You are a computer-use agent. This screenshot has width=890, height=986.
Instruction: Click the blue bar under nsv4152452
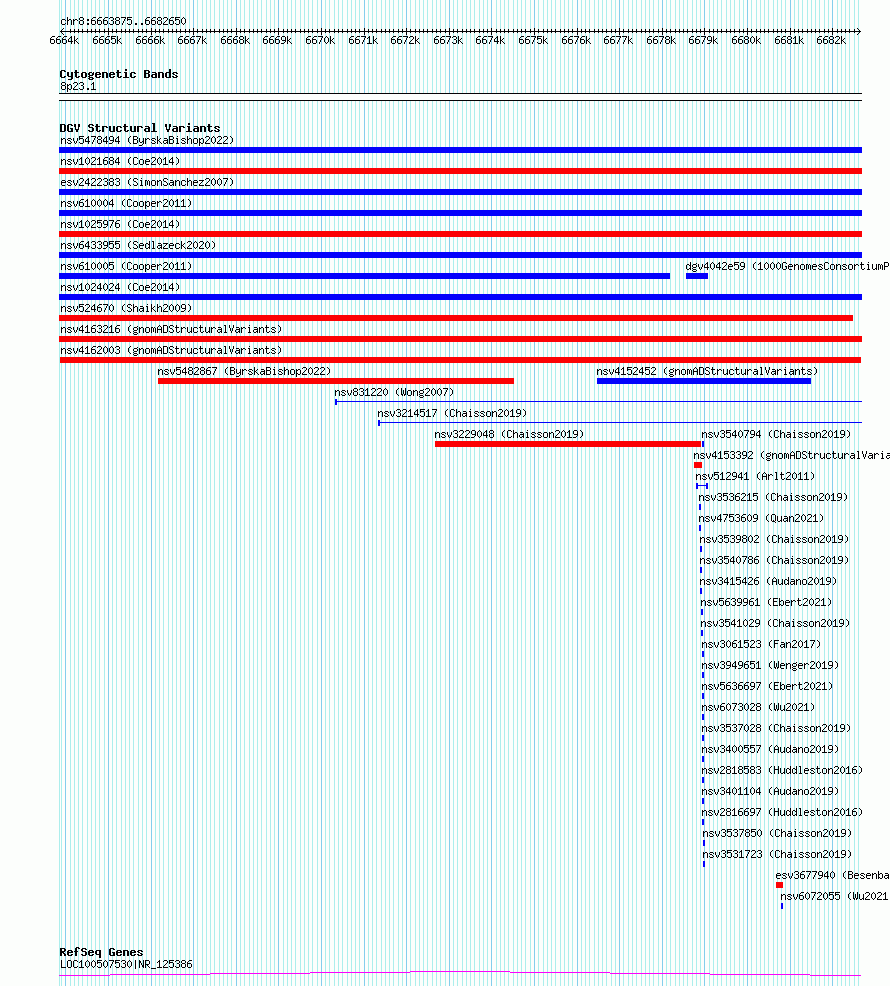pos(704,381)
